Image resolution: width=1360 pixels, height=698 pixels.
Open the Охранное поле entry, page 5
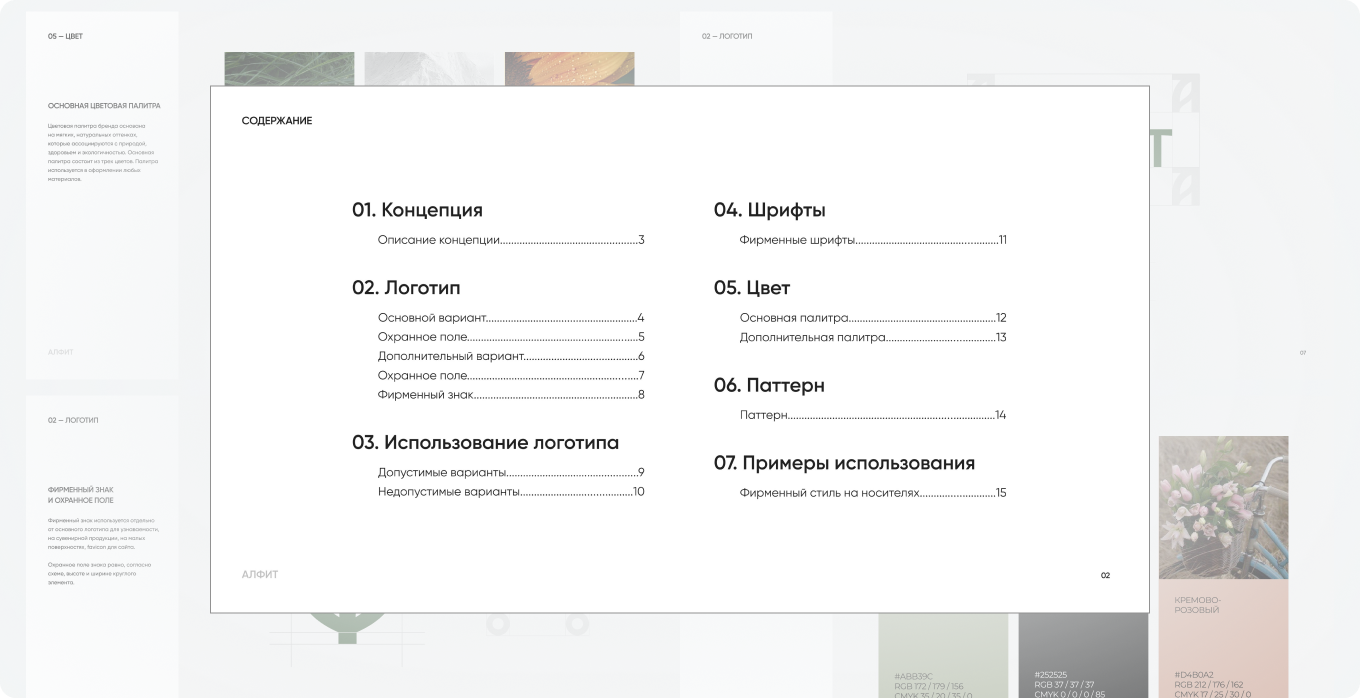[511, 337]
